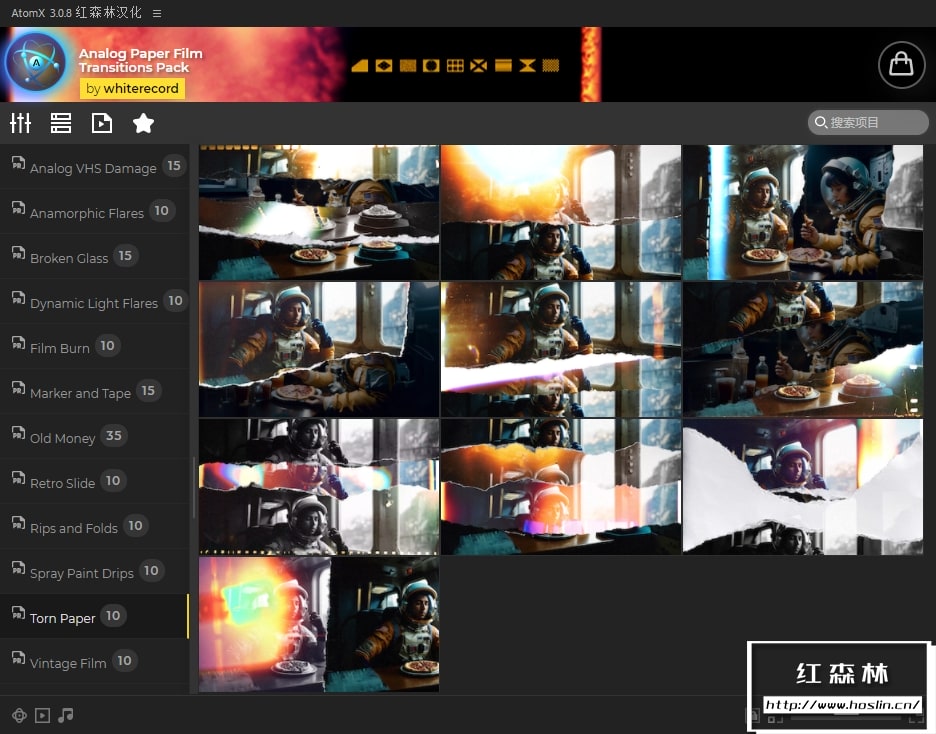Click the music note icon in bottom bar
Image resolution: width=936 pixels, height=734 pixels.
[x=66, y=715]
